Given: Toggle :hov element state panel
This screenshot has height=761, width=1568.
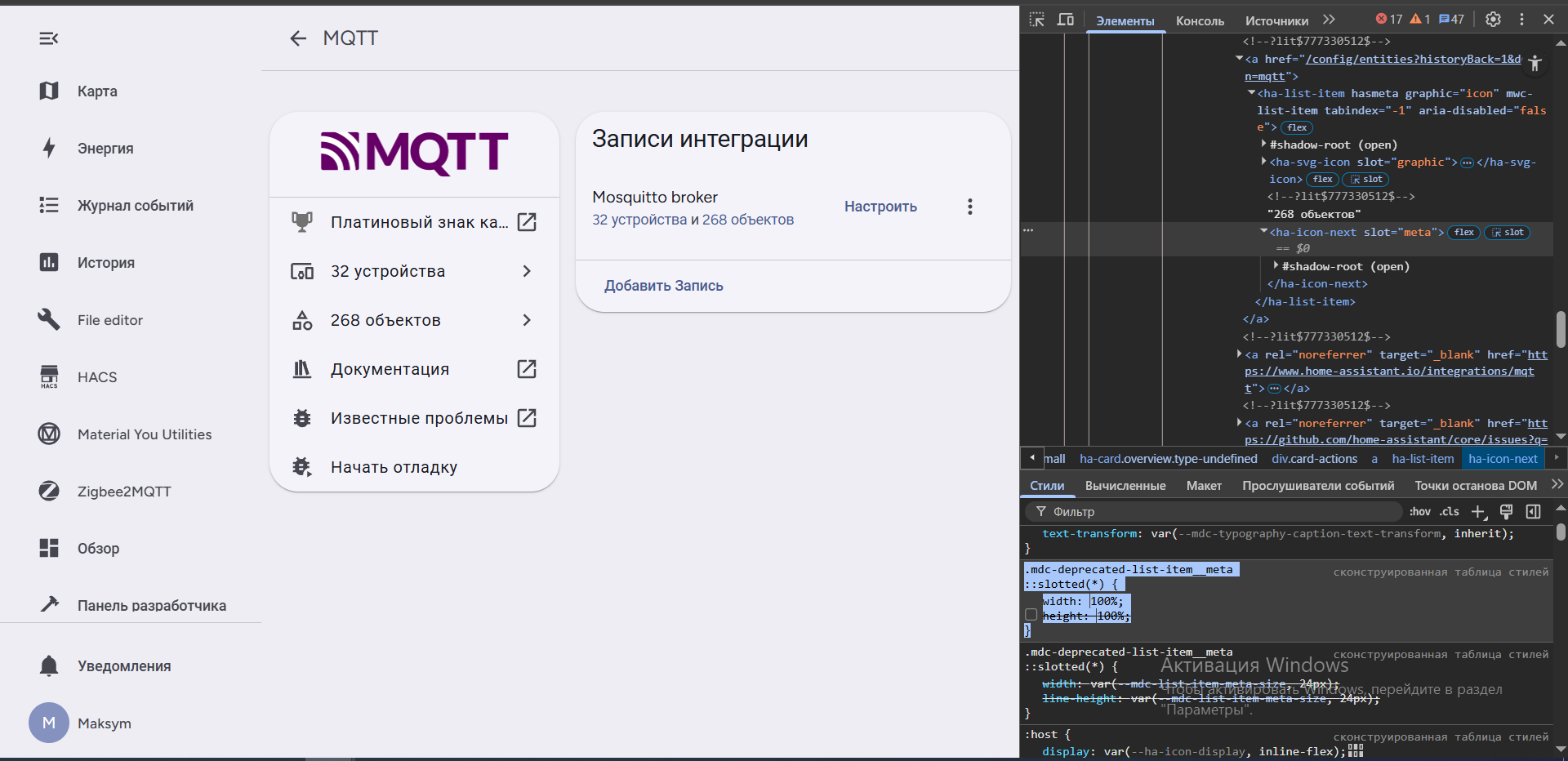Looking at the screenshot, I should (x=1420, y=512).
